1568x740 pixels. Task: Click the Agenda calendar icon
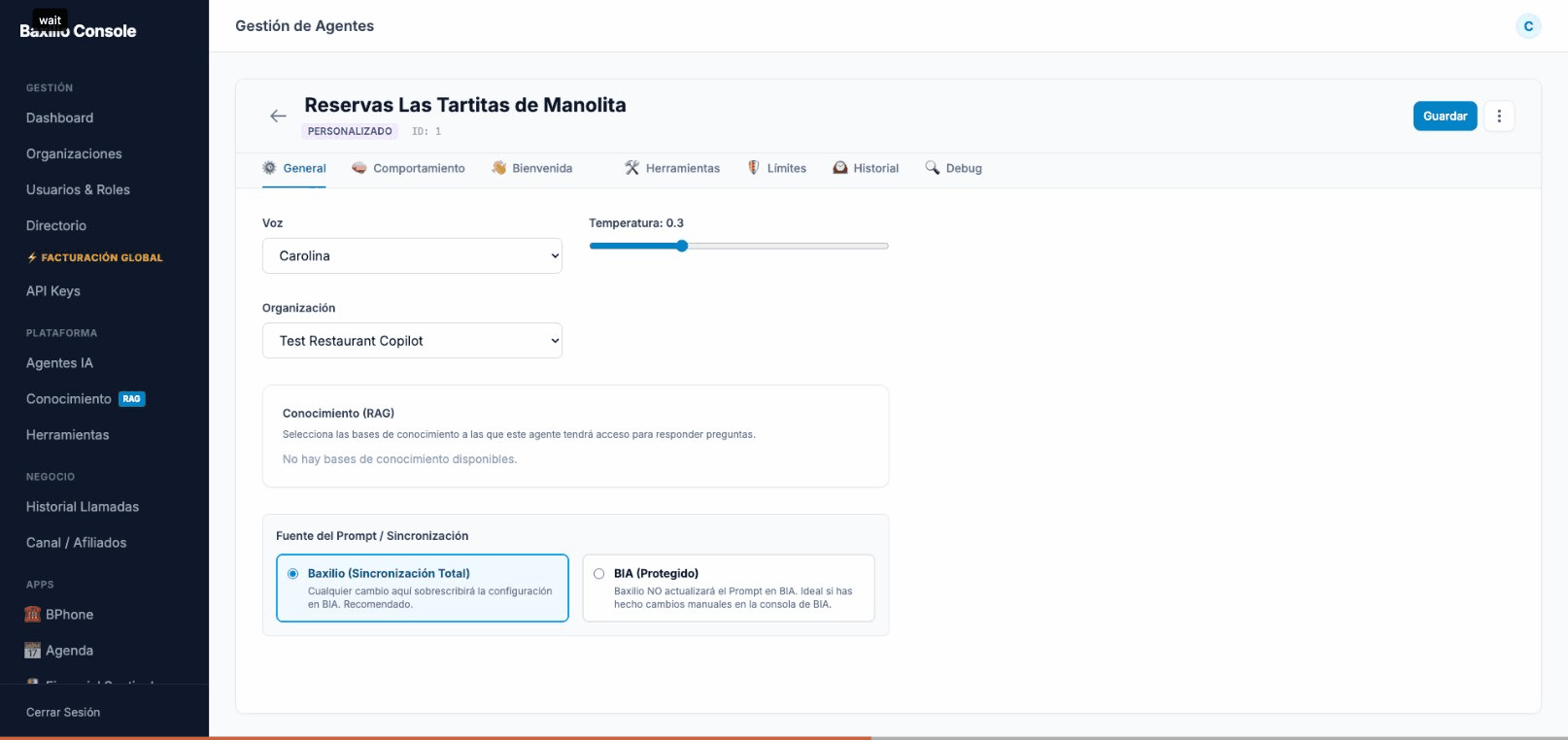click(32, 651)
